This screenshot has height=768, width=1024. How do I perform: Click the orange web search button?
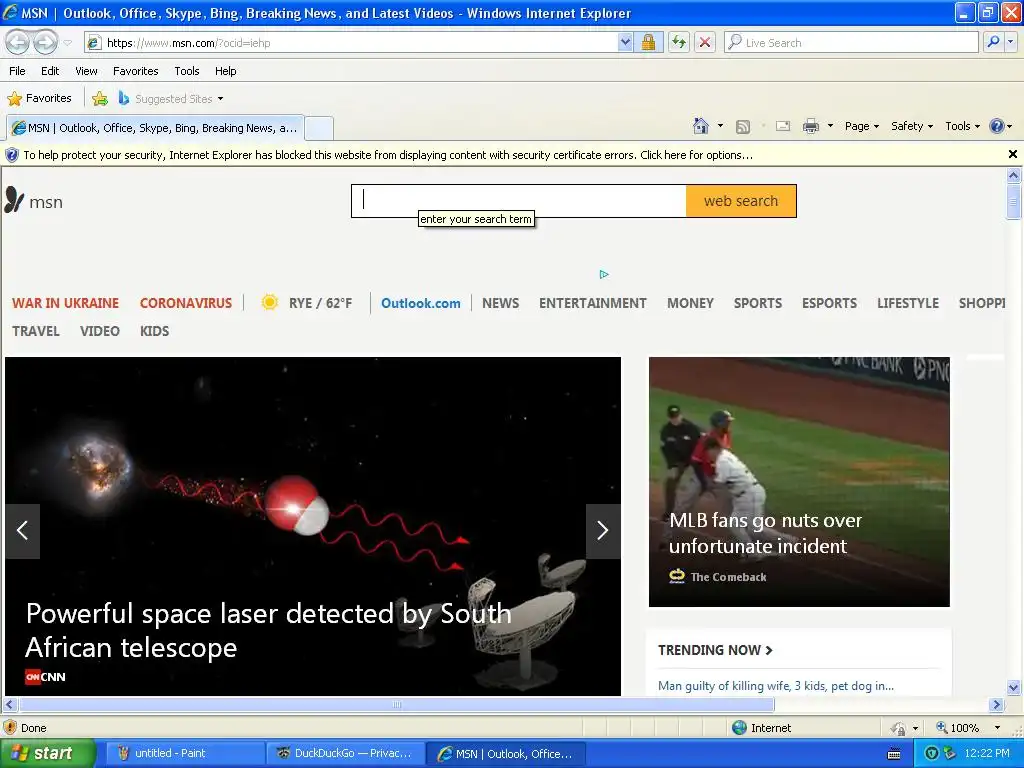coord(741,200)
